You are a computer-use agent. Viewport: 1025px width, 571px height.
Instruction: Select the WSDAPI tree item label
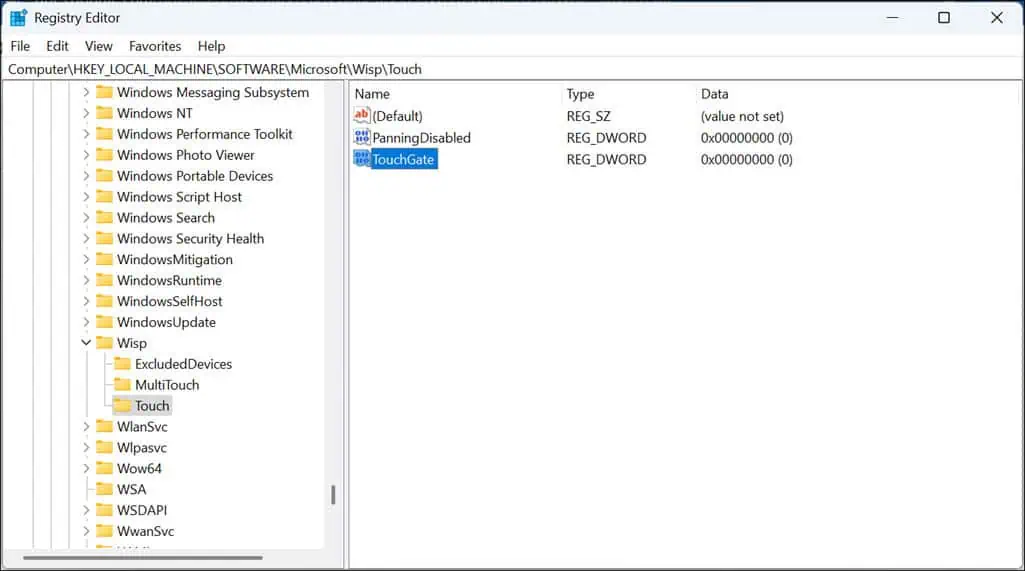click(x=142, y=510)
